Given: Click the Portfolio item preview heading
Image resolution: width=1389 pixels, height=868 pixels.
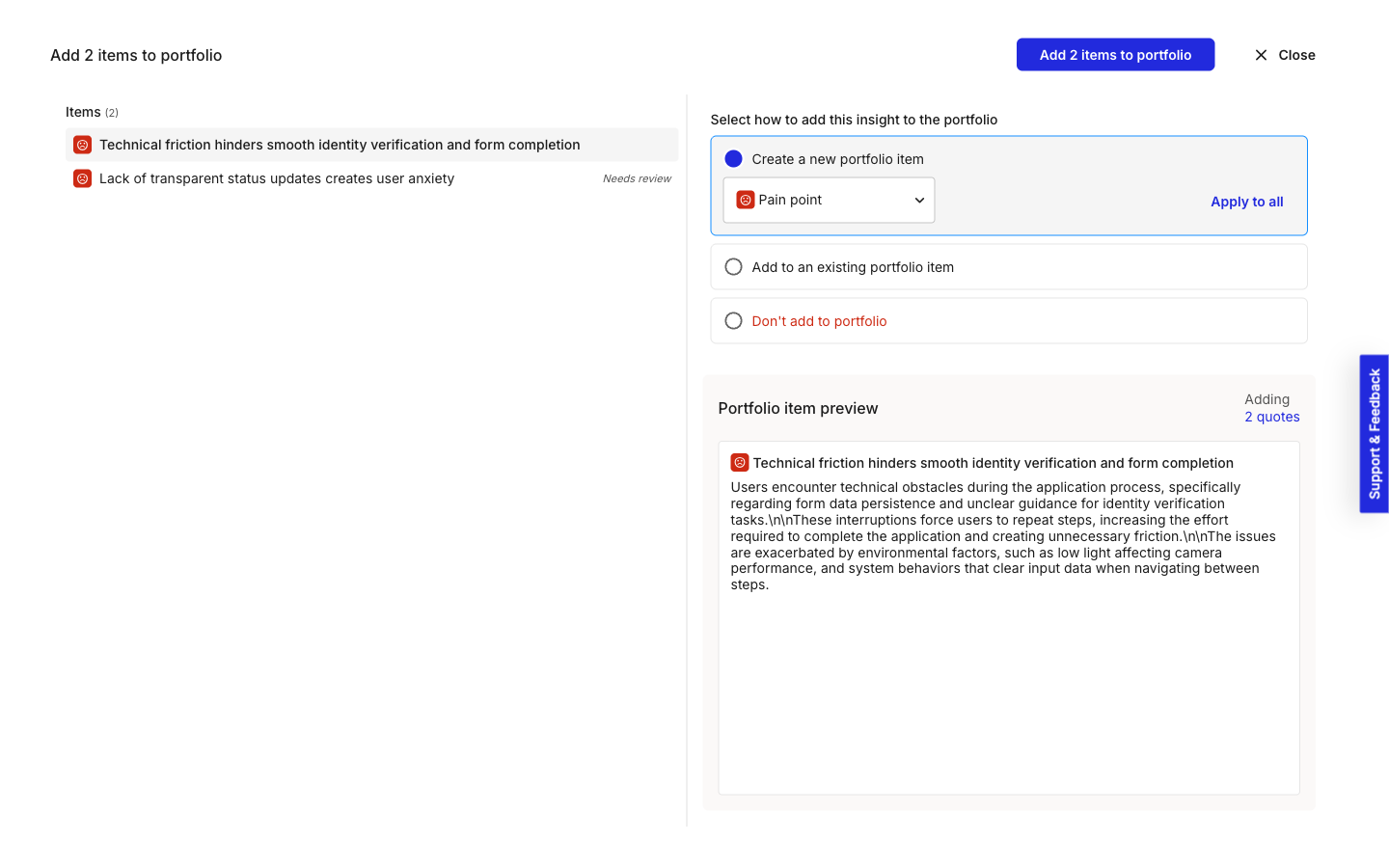Looking at the screenshot, I should (798, 409).
